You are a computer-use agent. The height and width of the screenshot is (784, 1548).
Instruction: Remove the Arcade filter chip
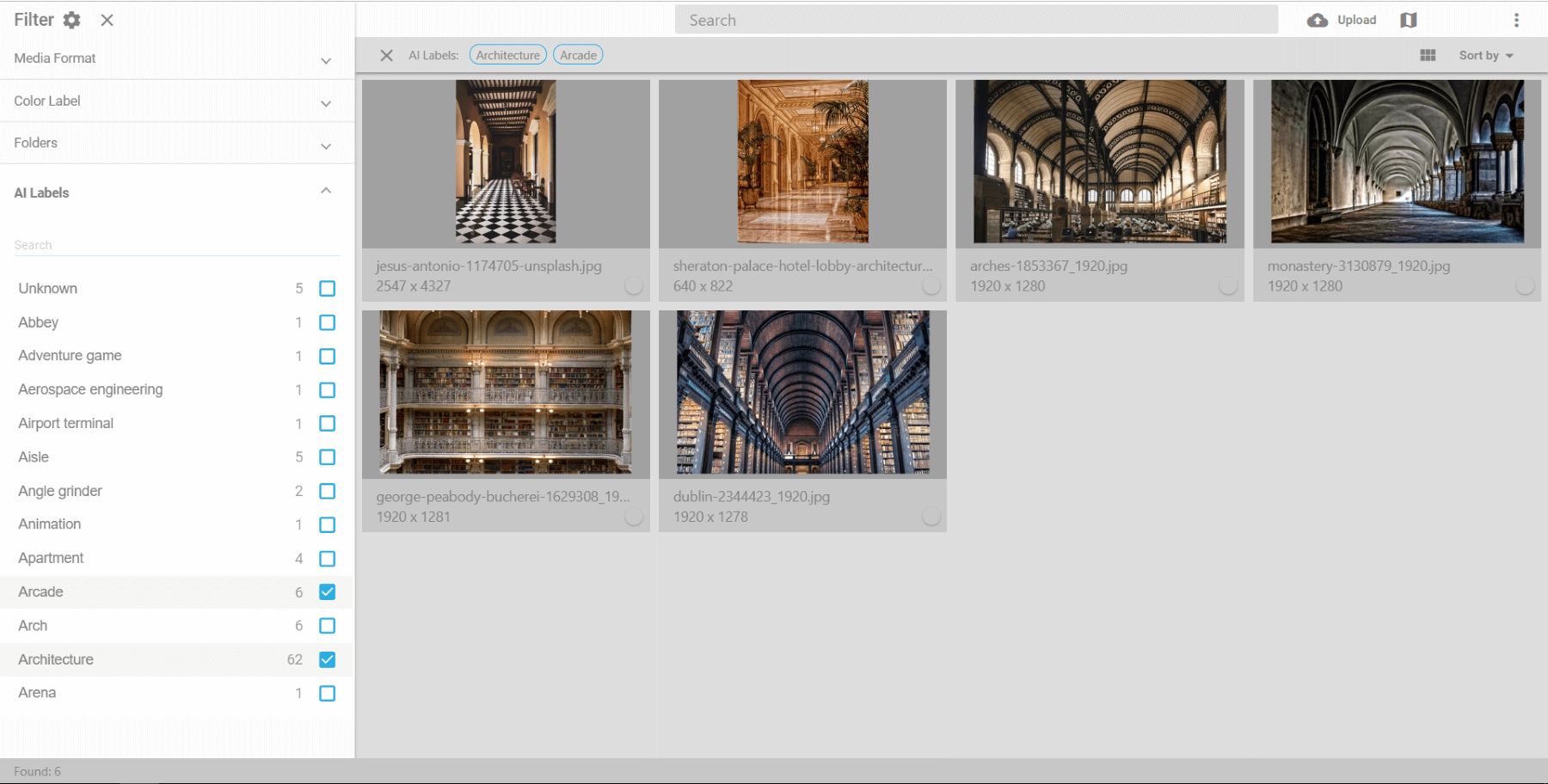coord(578,55)
